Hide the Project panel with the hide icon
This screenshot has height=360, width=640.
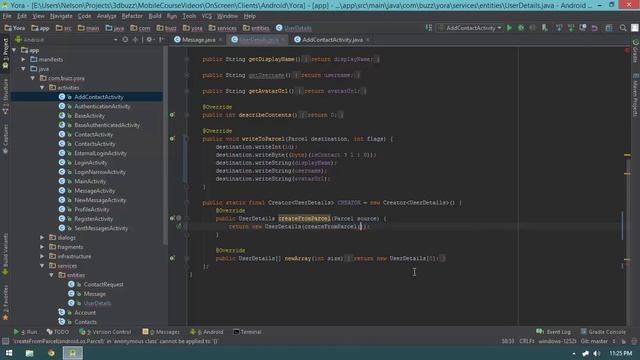coord(162,40)
